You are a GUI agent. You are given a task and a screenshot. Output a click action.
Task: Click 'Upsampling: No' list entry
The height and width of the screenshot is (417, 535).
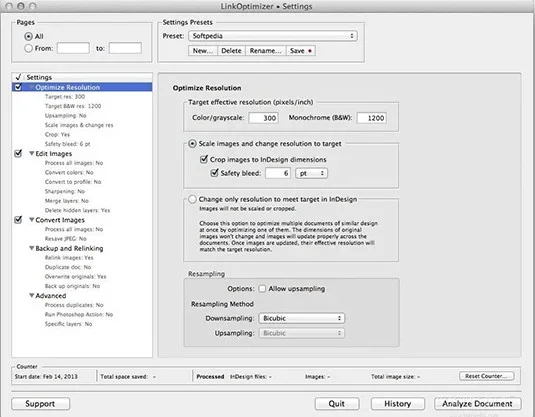[66, 116]
